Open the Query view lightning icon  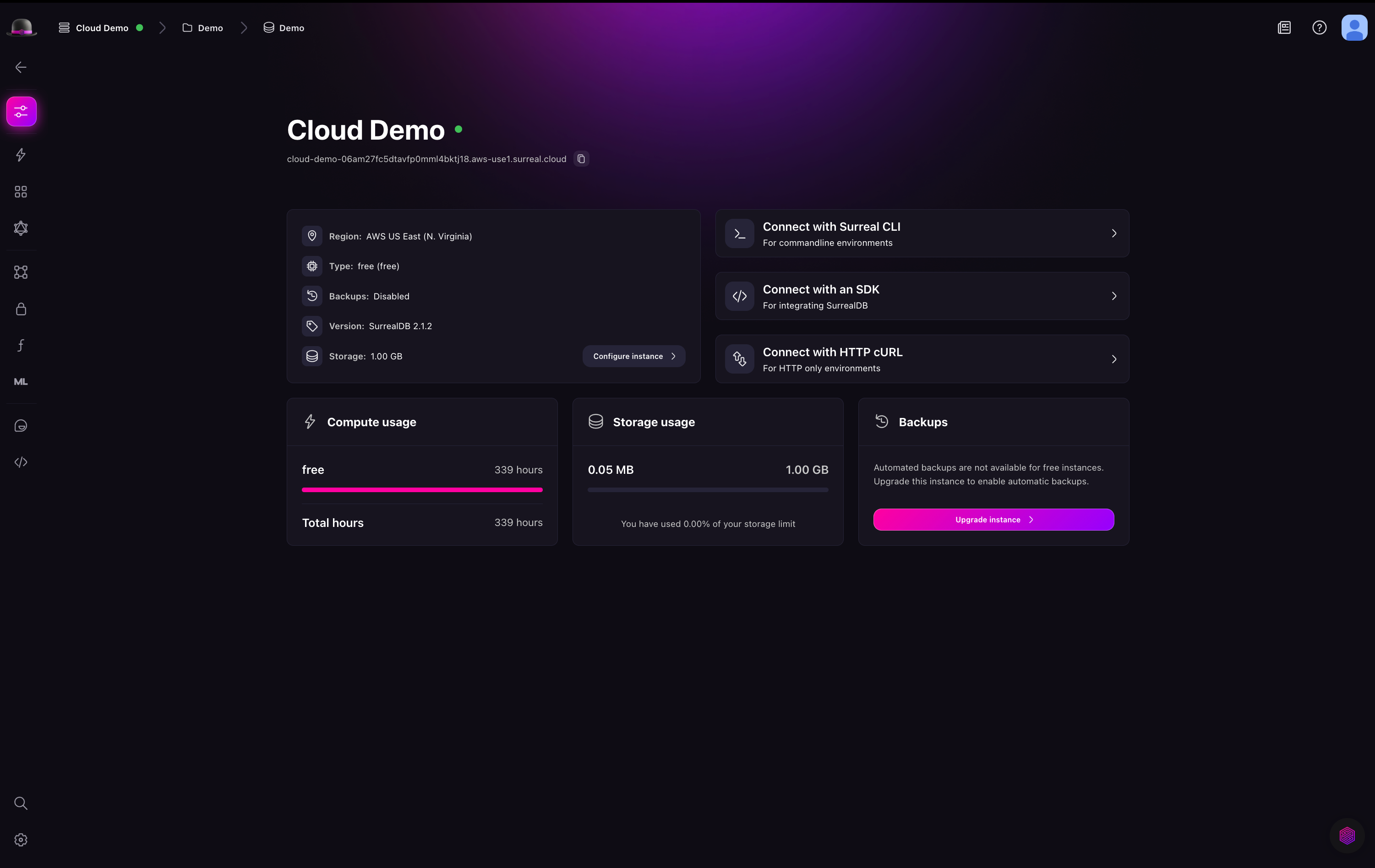(21, 155)
